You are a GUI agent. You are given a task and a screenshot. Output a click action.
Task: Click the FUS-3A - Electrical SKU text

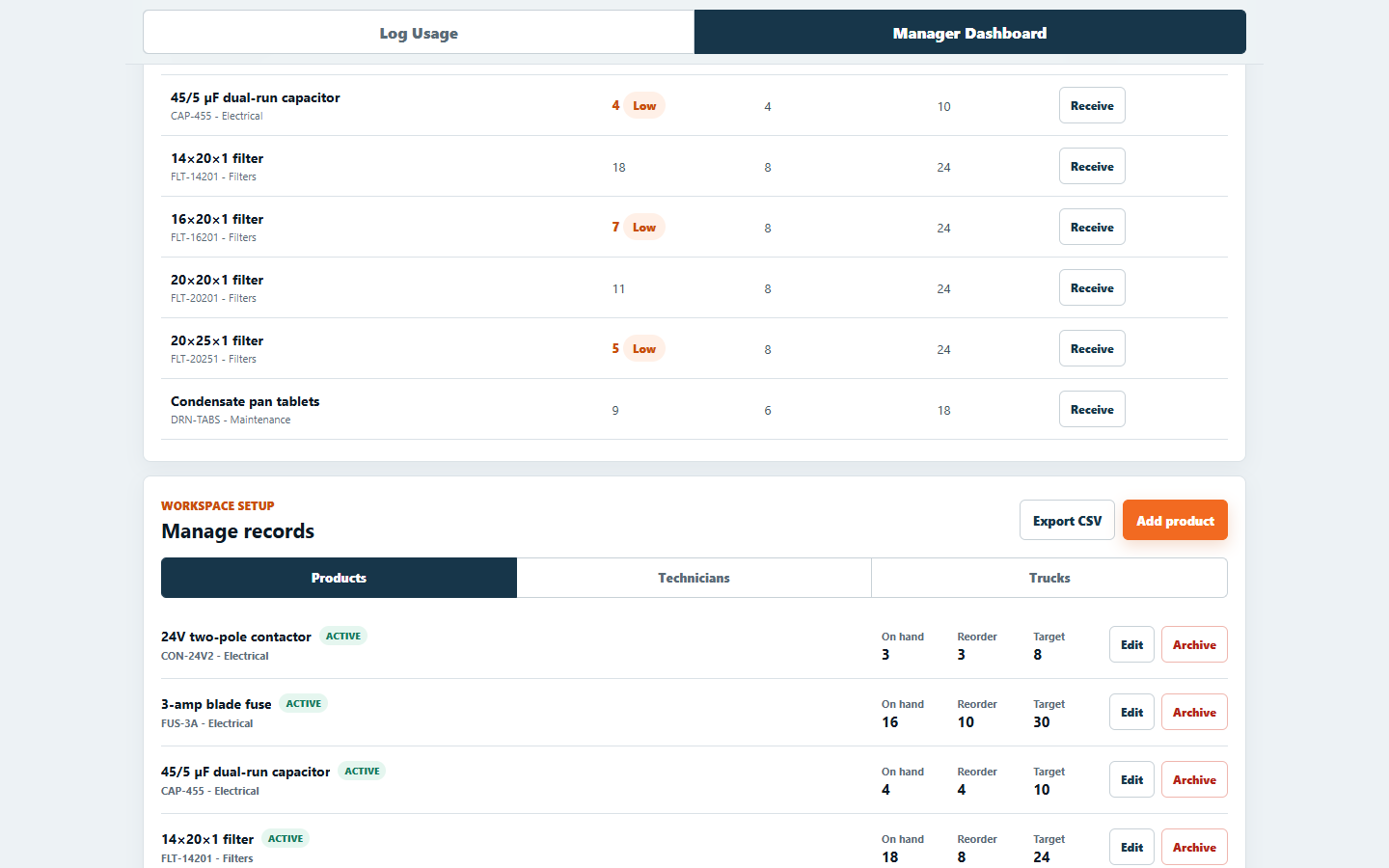206,723
